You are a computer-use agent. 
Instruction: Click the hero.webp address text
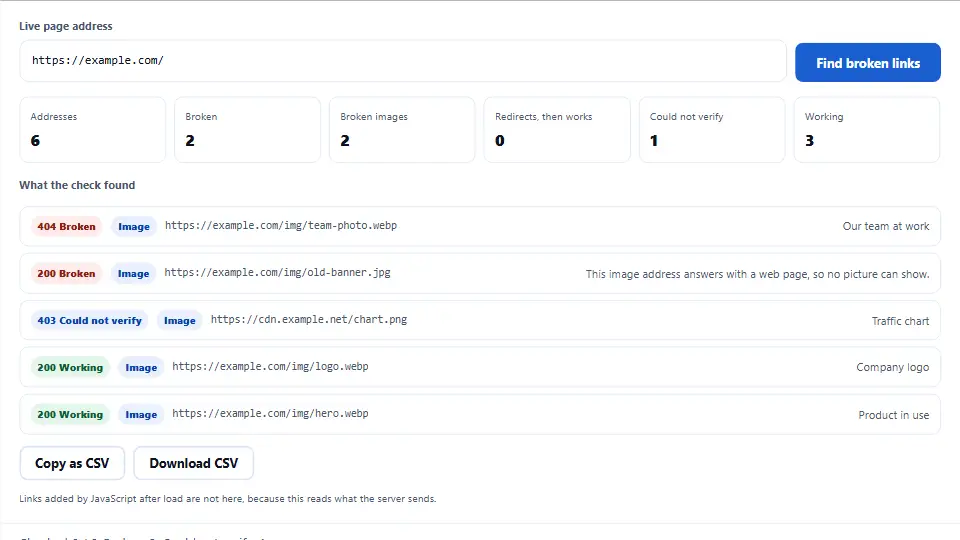[x=270, y=414]
